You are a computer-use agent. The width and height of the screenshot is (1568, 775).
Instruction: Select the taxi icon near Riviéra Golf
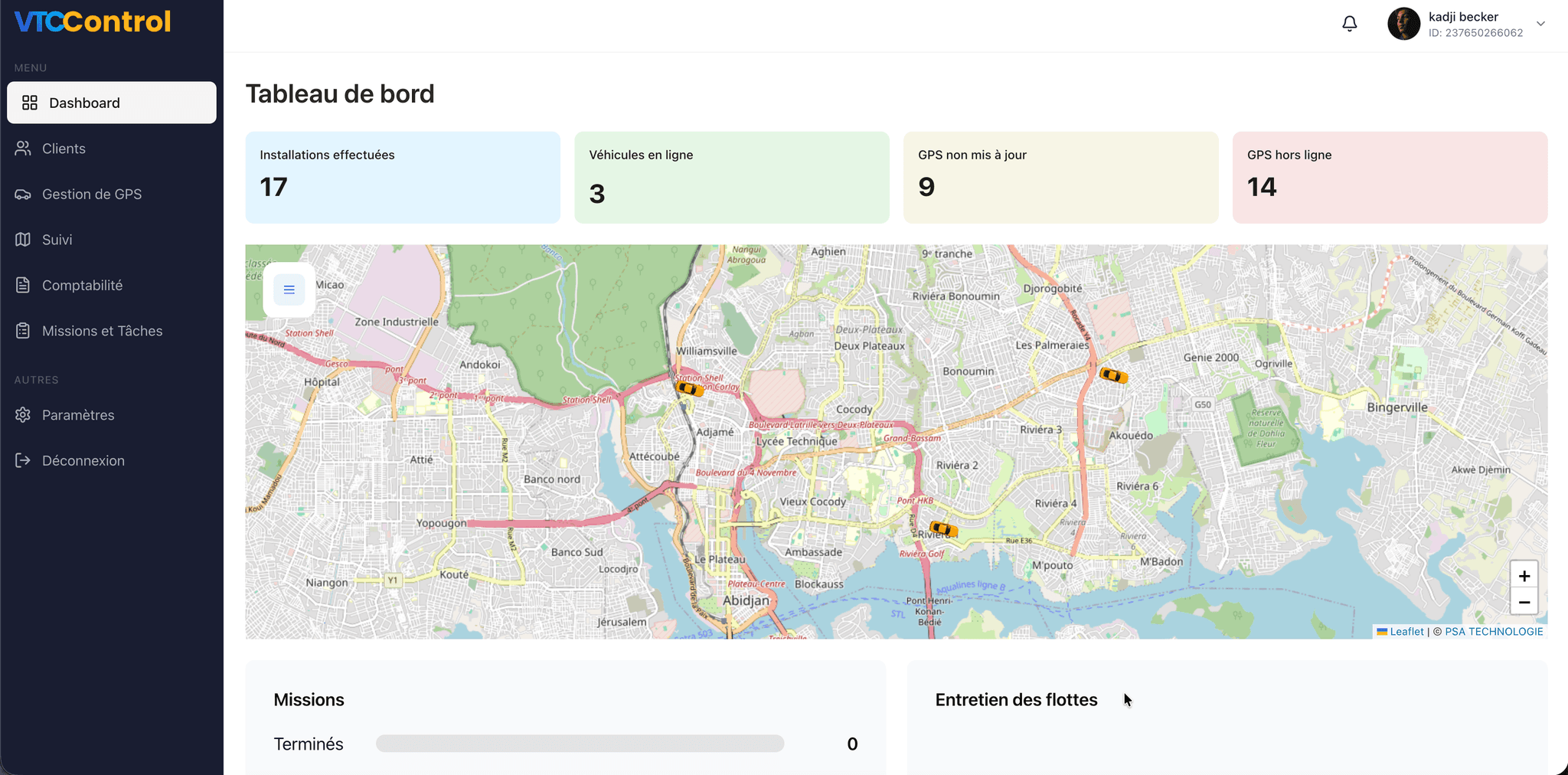click(x=942, y=528)
